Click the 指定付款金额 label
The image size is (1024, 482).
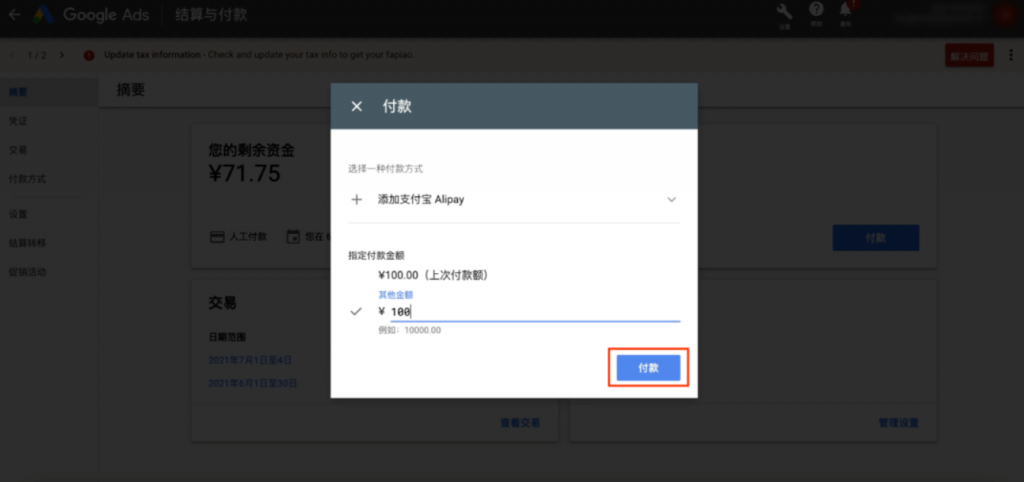coord(376,255)
